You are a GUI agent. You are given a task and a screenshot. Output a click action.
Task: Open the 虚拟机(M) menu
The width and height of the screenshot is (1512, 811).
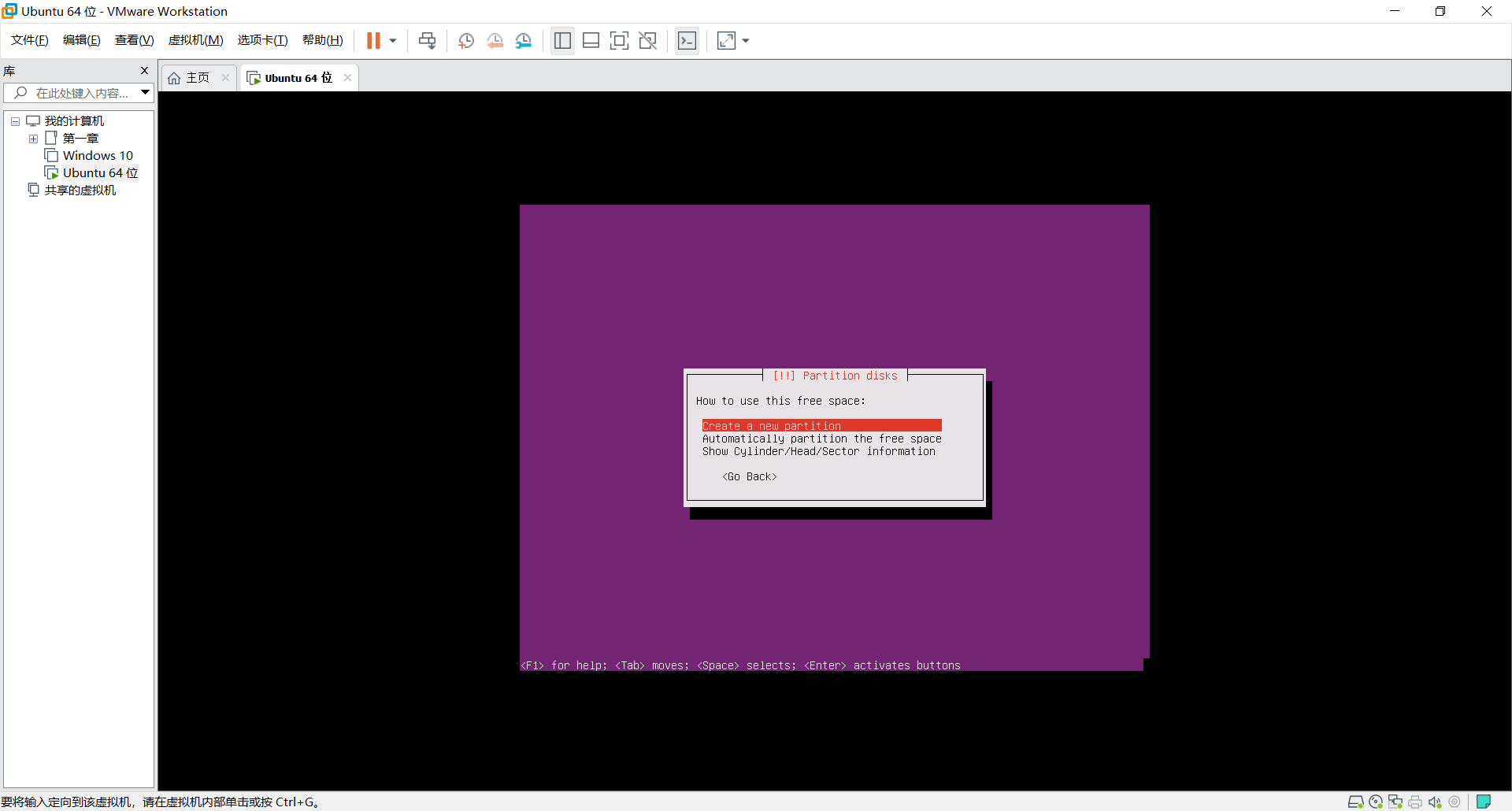point(196,40)
